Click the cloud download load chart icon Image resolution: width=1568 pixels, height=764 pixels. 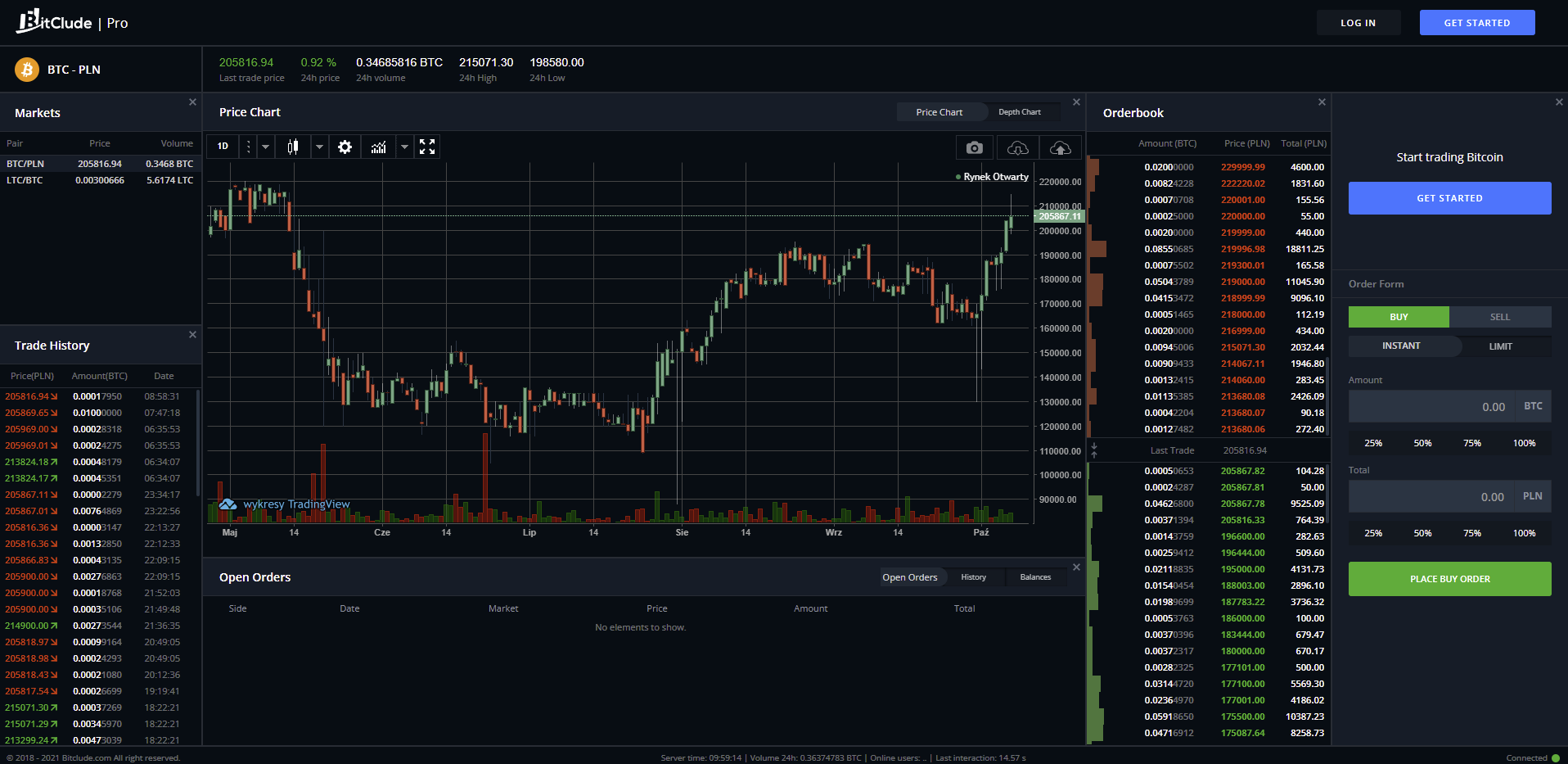pos(1017,147)
